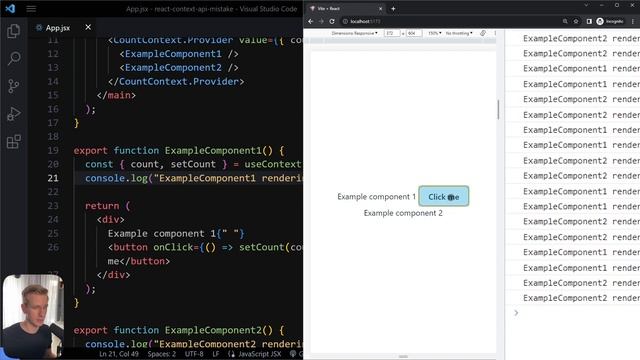
Task: Change file encoding UTF-8
Action: pos(194,354)
